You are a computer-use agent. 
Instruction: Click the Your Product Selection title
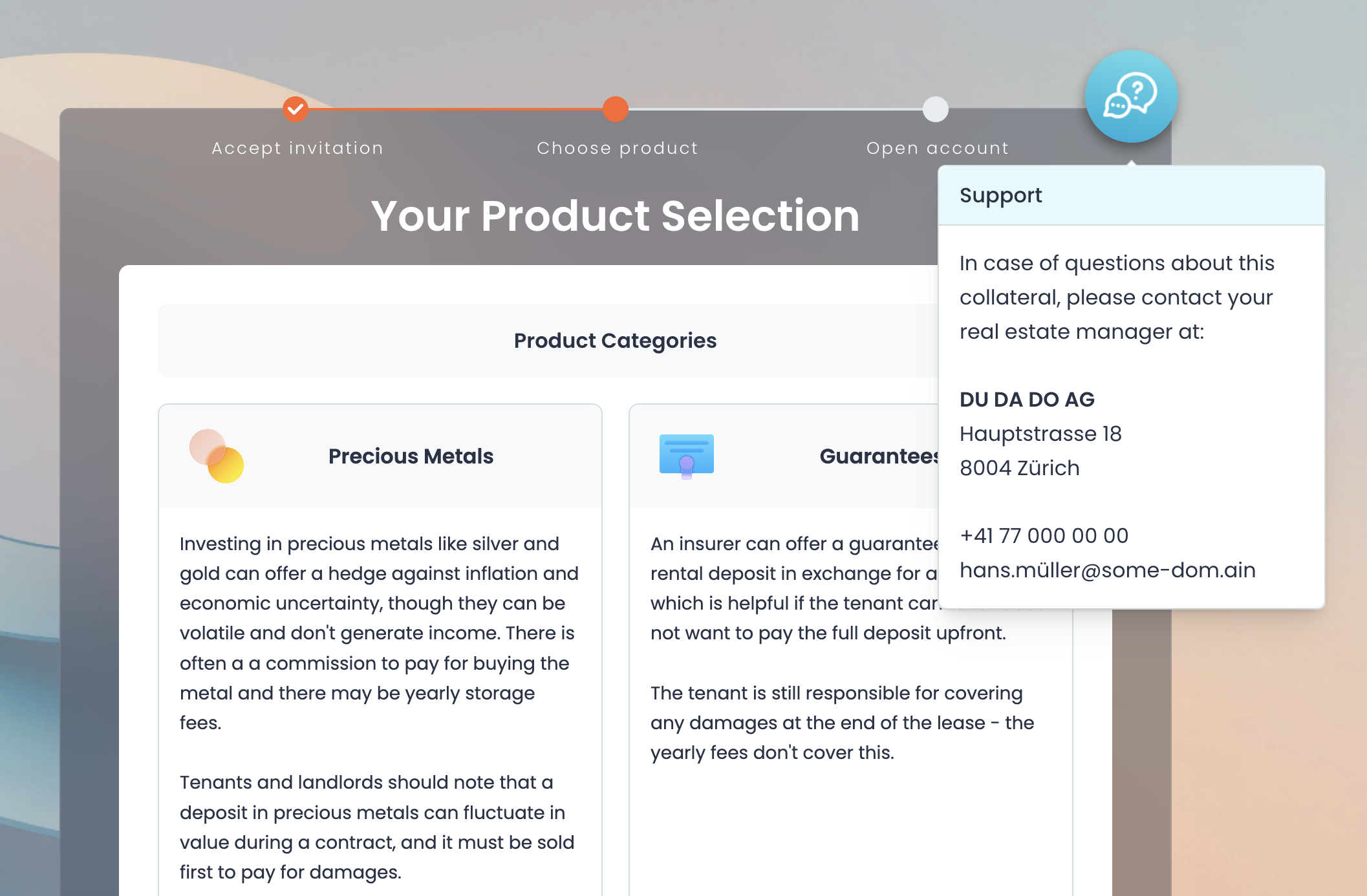click(614, 217)
